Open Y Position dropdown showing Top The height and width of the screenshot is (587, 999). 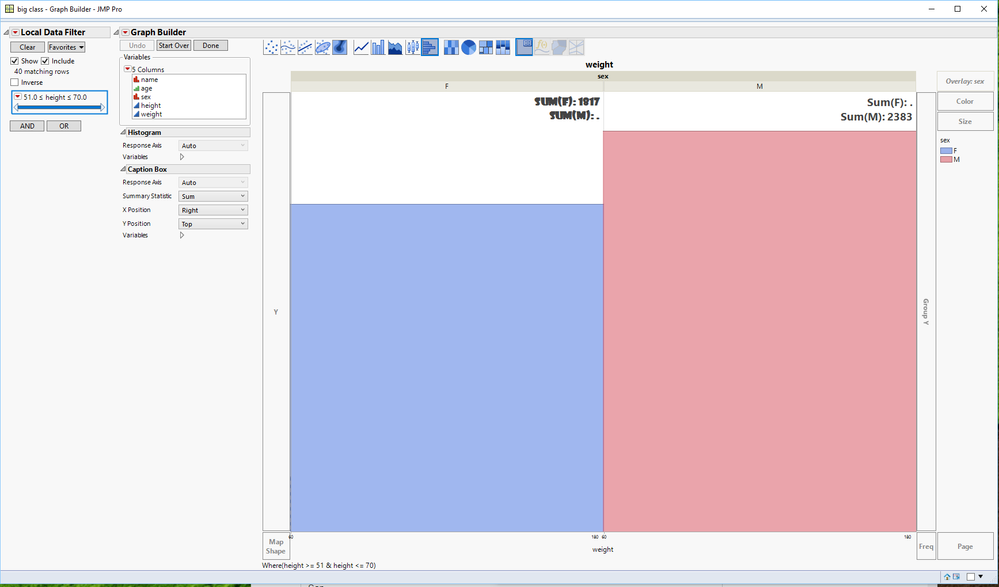click(x=213, y=224)
